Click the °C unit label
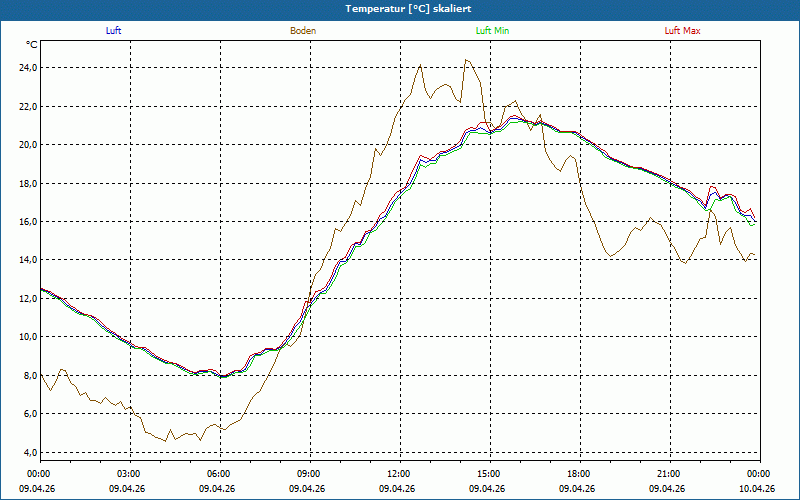Screen dimensions: 800x500 pos(32,45)
